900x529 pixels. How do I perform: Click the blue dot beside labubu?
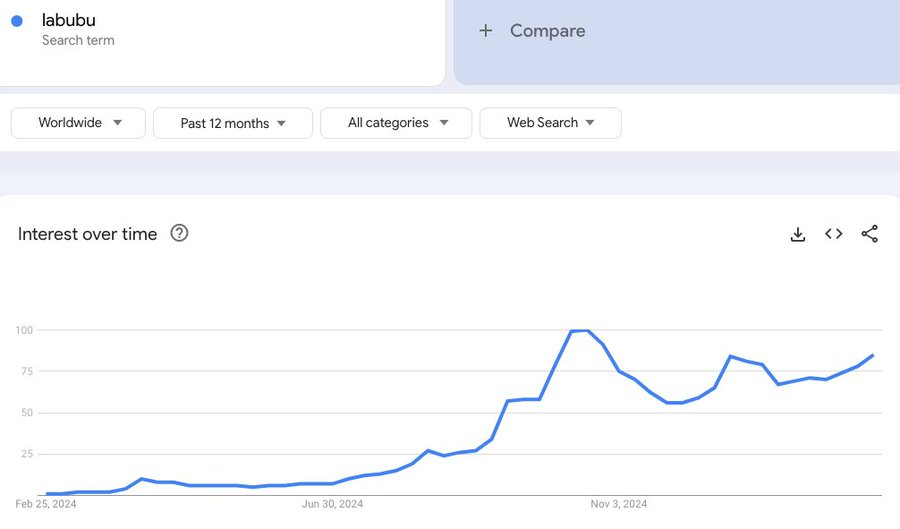click(17, 21)
